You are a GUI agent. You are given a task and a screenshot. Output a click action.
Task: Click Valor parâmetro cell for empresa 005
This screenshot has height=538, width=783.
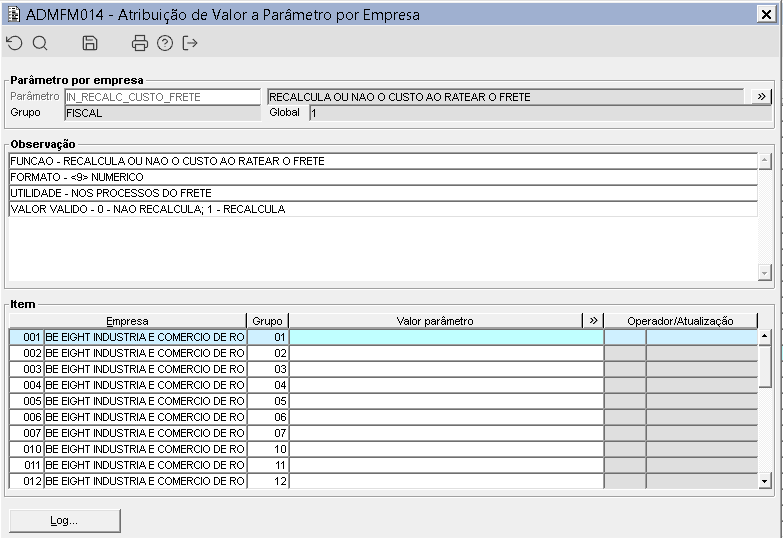click(446, 401)
